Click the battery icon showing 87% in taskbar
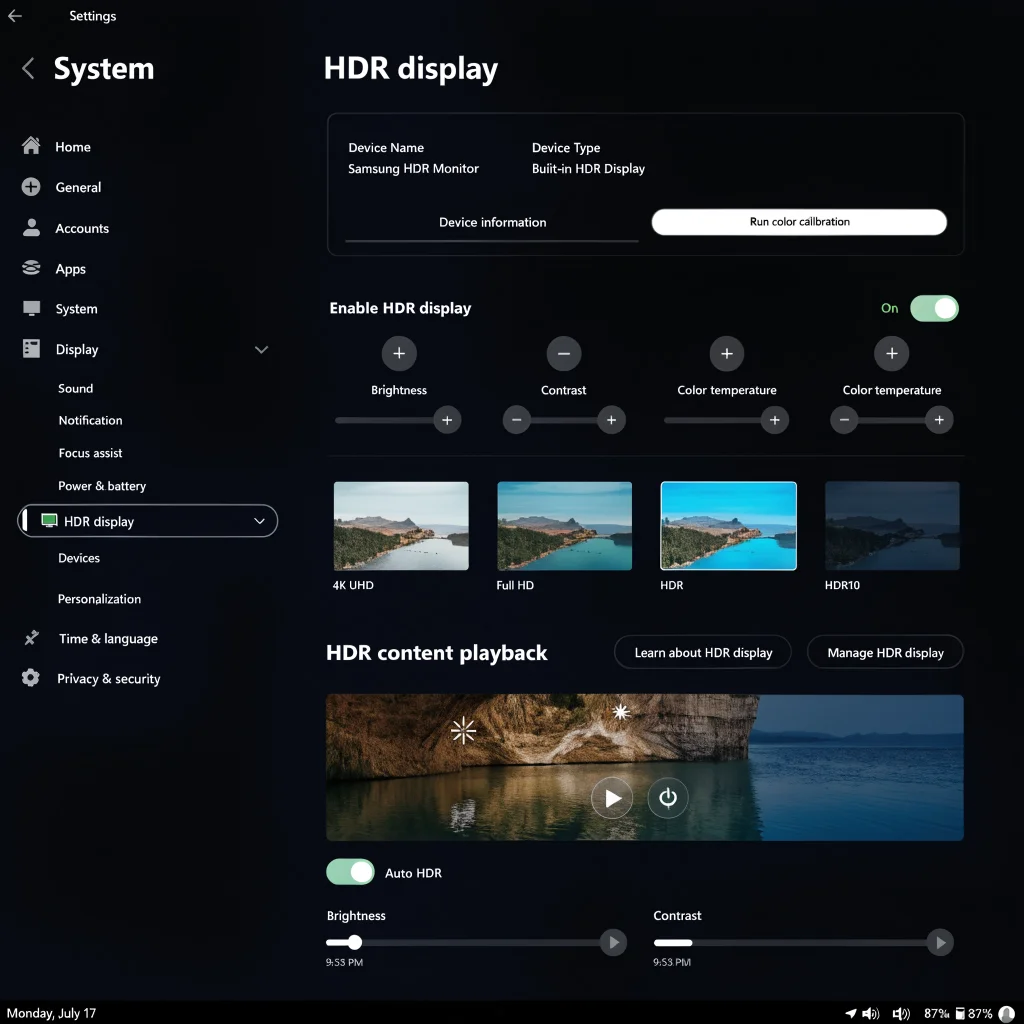Image resolution: width=1024 pixels, height=1024 pixels. point(960,1014)
